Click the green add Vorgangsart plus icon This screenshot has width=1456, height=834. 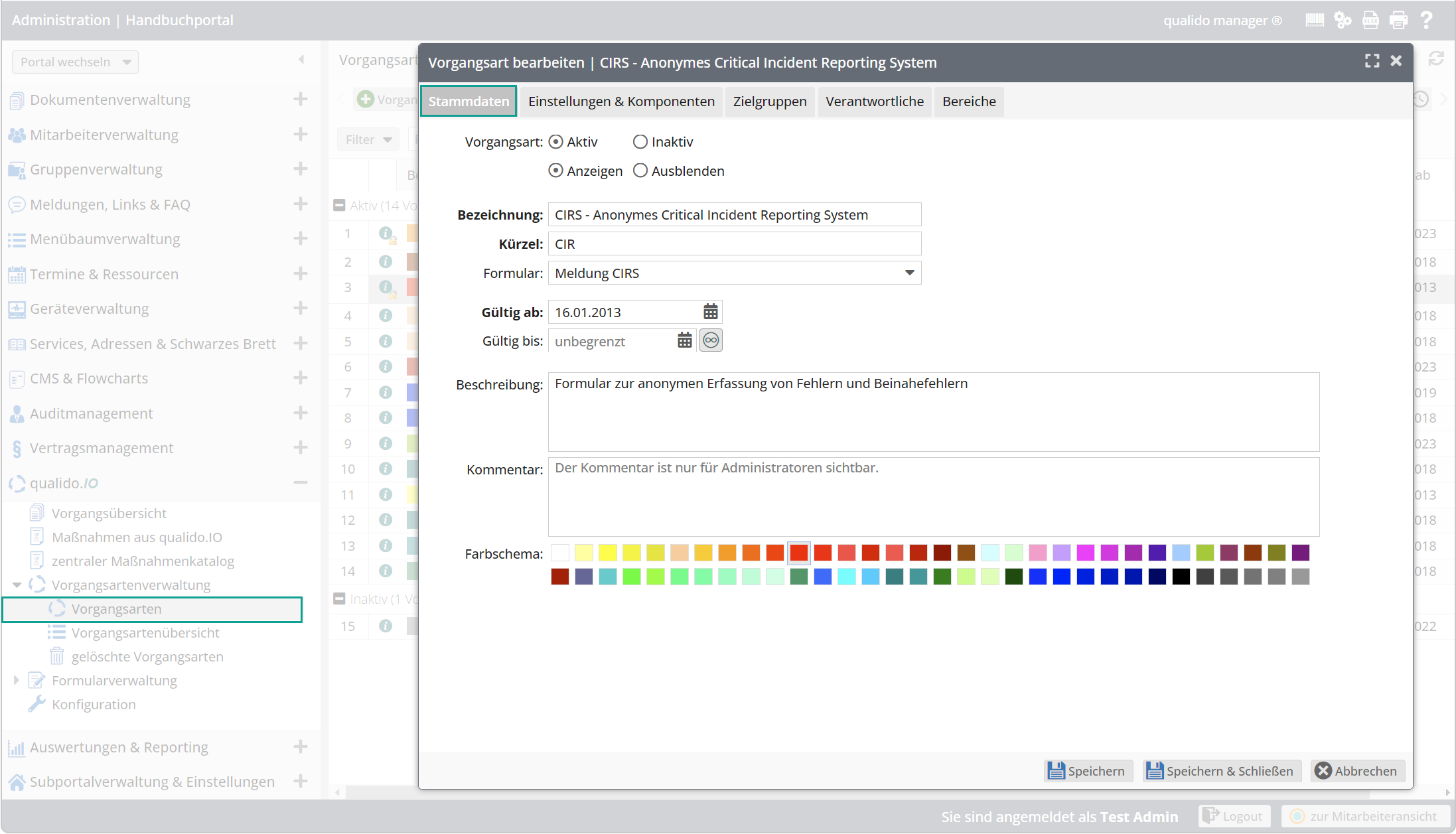pyautogui.click(x=365, y=100)
